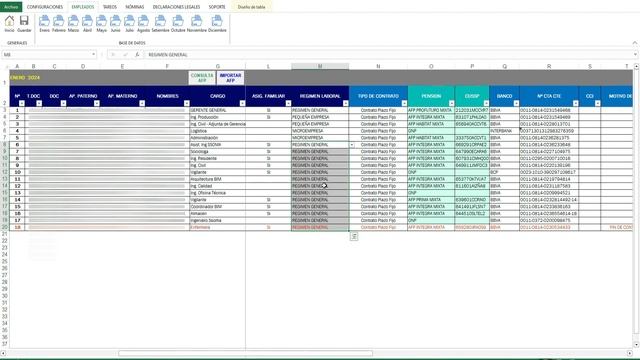The height and width of the screenshot is (360, 640).
Task: Open the Marzo database icon
Action: point(73,24)
